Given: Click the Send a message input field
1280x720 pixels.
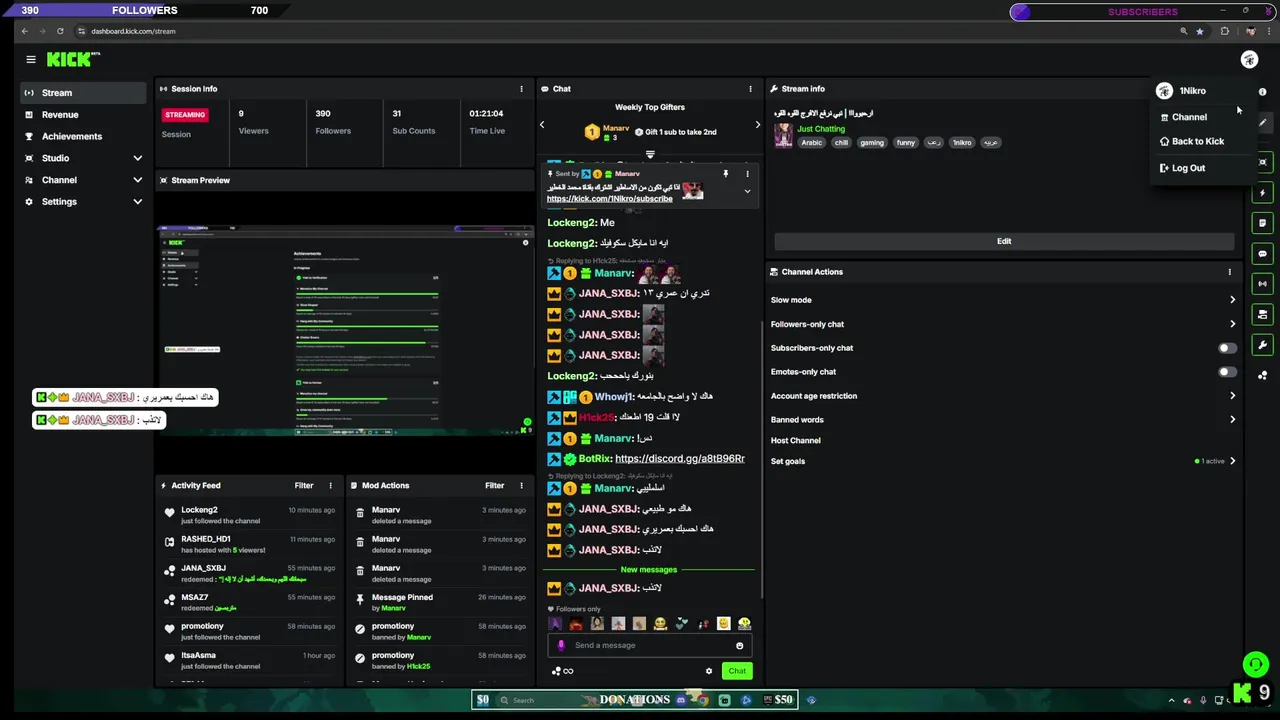Looking at the screenshot, I should [650, 646].
